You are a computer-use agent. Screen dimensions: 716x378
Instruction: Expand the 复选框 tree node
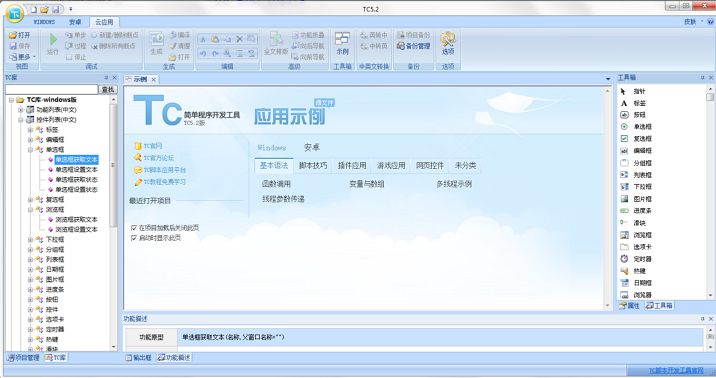pos(30,200)
